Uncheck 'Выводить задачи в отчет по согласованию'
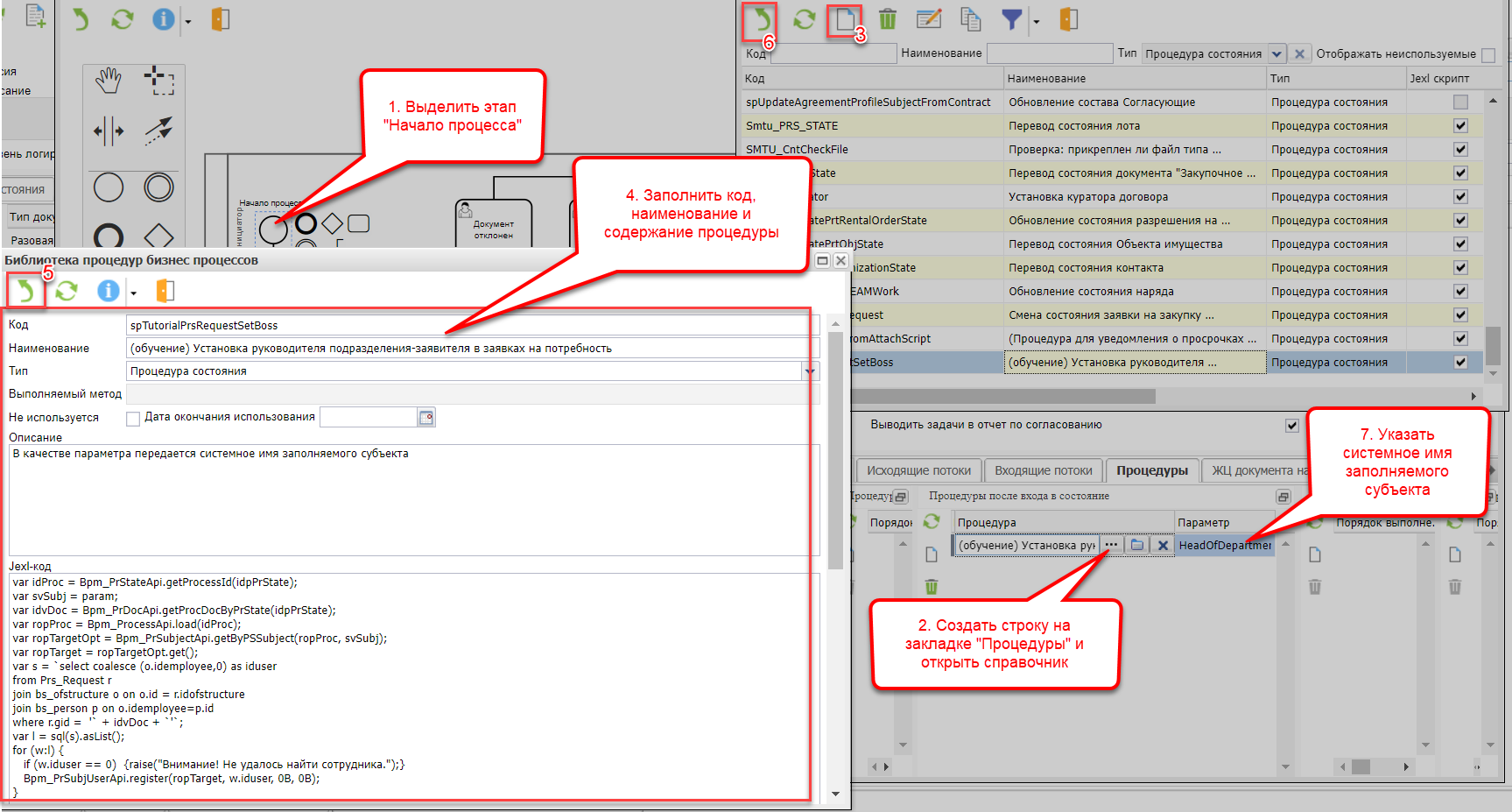 point(1291,426)
